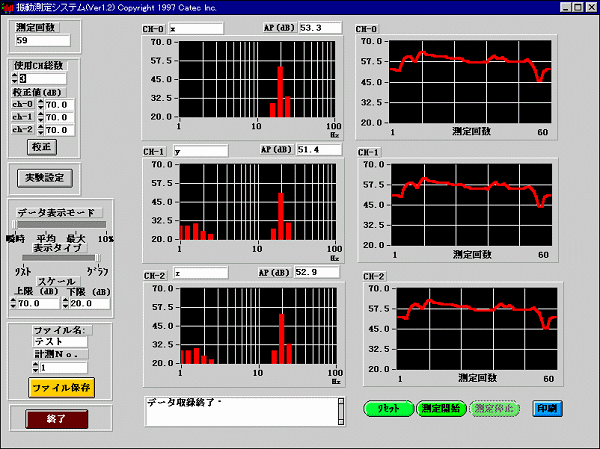Click the CH-1 AP (dB) value 51.4

(319, 149)
